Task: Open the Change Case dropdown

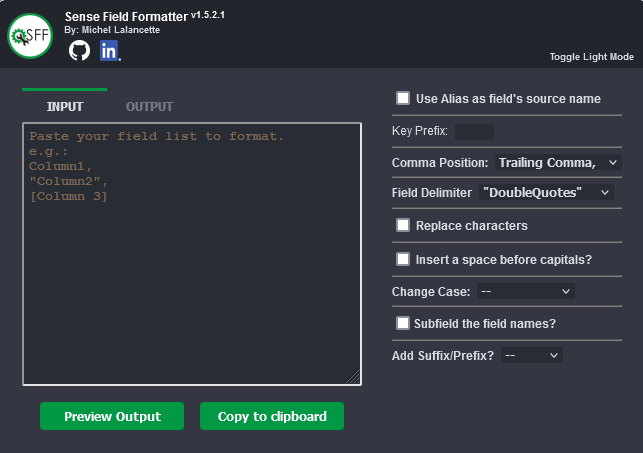Action: 526,291
